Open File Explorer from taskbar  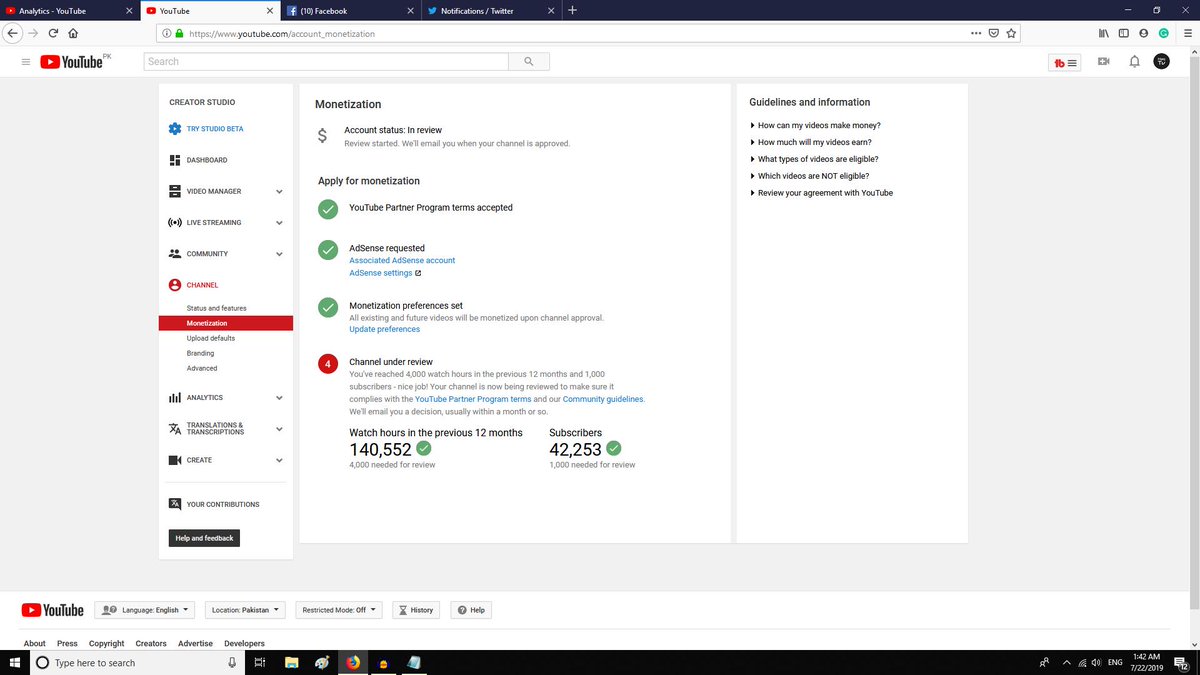pos(291,662)
